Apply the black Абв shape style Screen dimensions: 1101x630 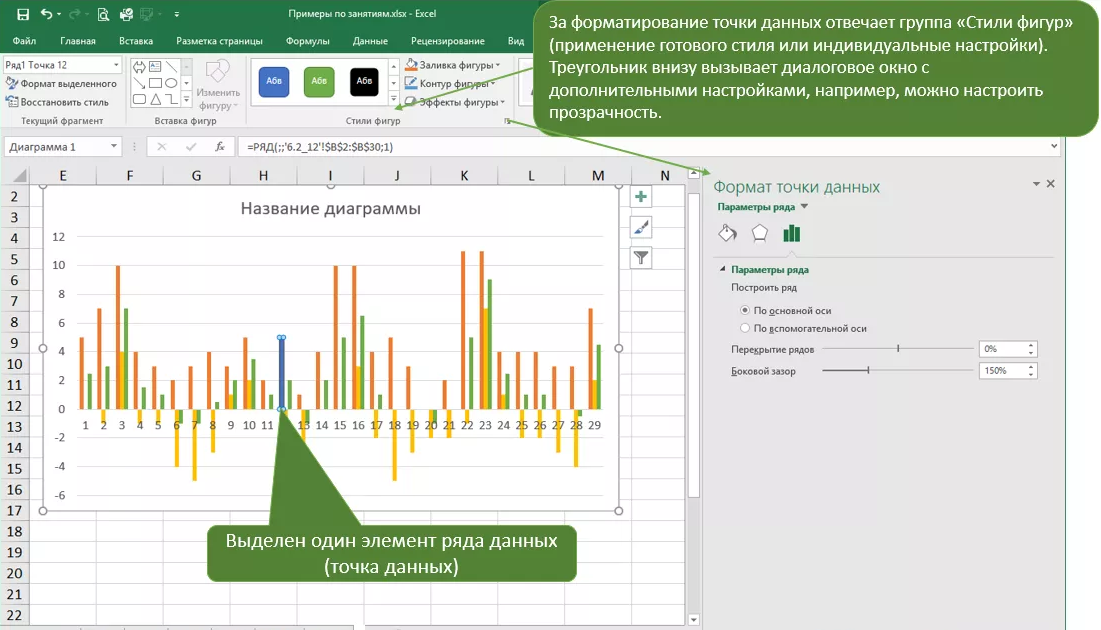click(x=364, y=81)
